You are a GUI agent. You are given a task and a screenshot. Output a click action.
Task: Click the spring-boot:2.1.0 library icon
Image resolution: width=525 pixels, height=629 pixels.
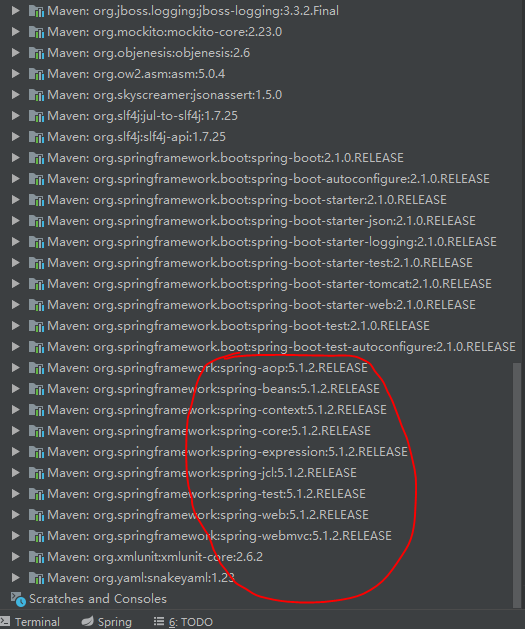(36, 158)
